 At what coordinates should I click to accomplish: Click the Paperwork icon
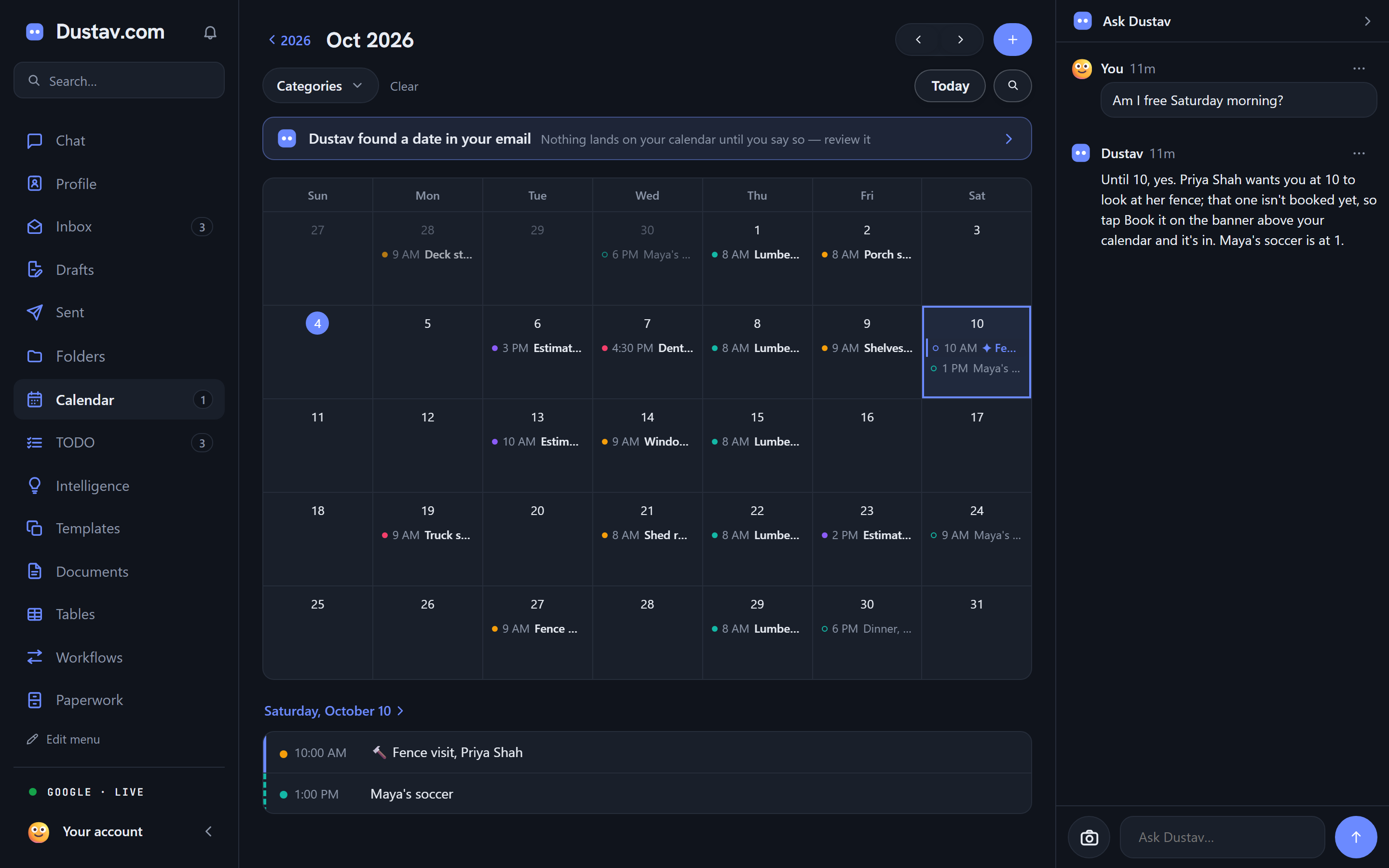click(35, 700)
